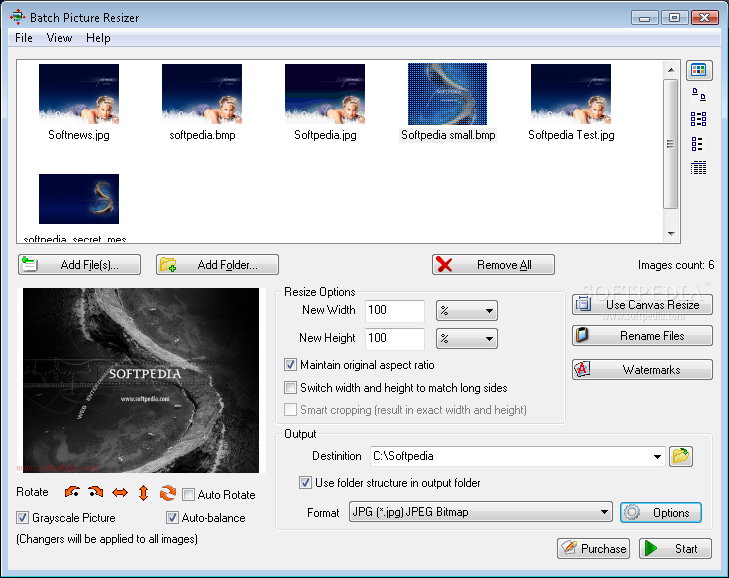Screen dimensions: 729x578
Task: Open Use Canvas Resize
Action: 642,305
